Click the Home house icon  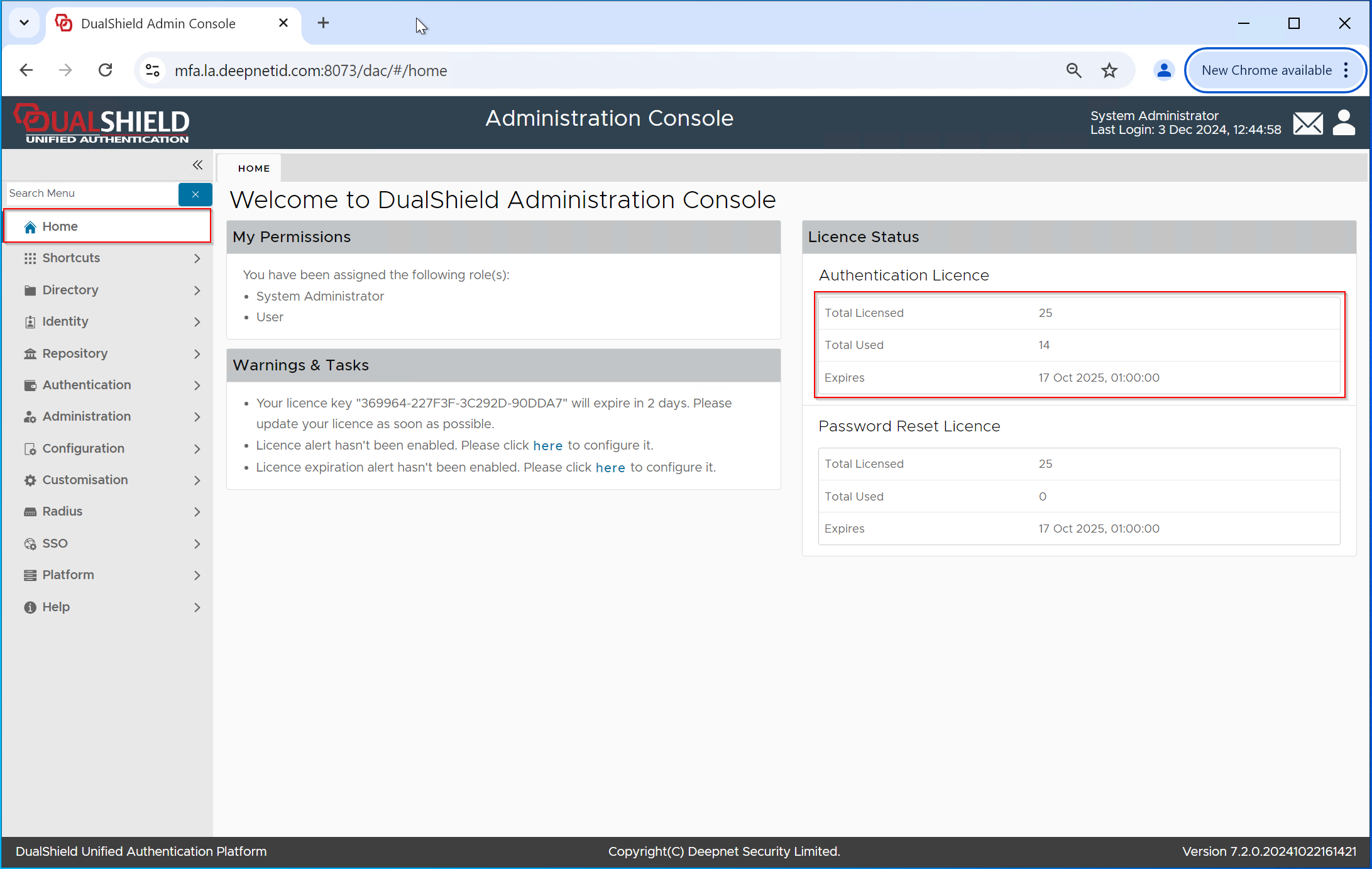[30, 227]
